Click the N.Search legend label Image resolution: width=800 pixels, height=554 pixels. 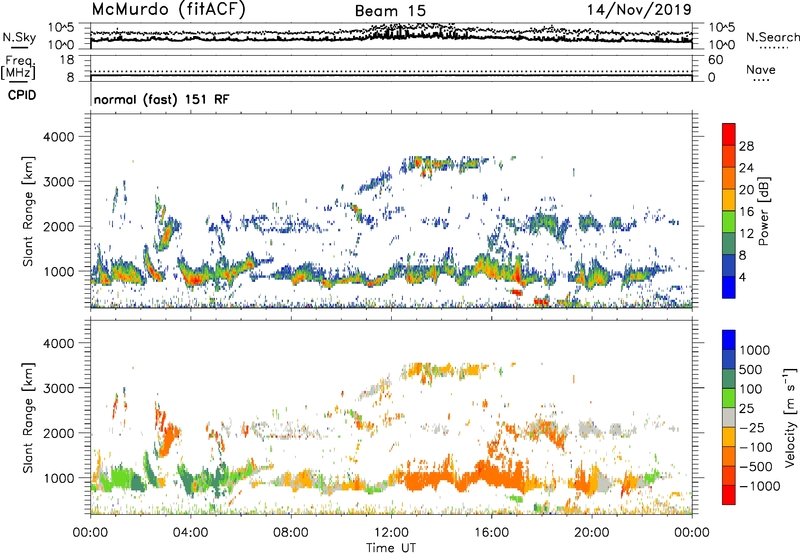772,37
